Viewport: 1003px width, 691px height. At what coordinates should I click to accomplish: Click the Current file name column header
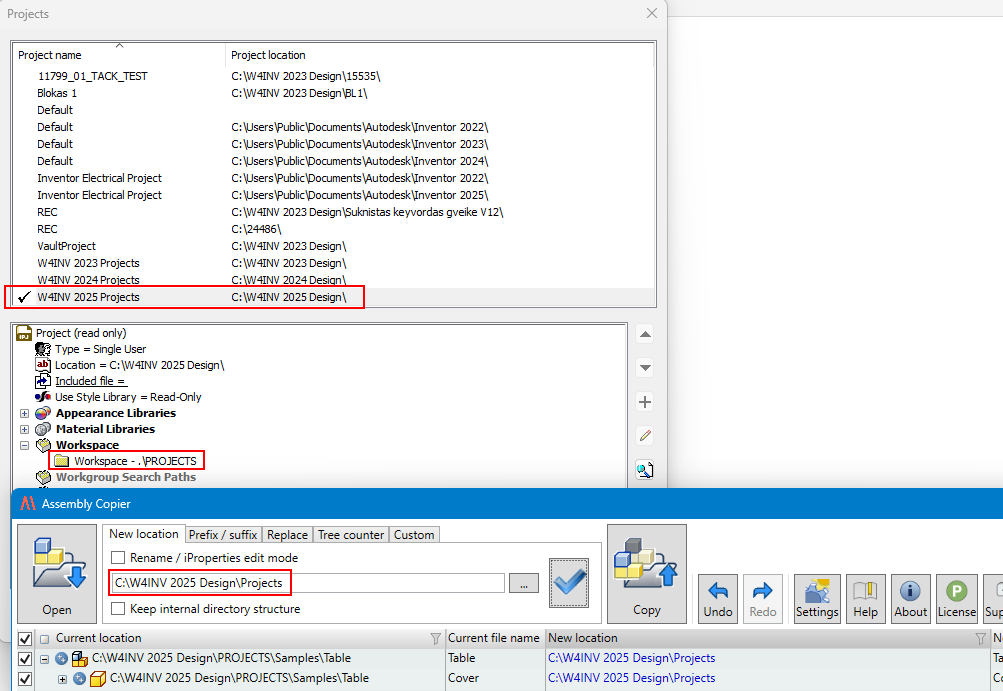[494, 638]
